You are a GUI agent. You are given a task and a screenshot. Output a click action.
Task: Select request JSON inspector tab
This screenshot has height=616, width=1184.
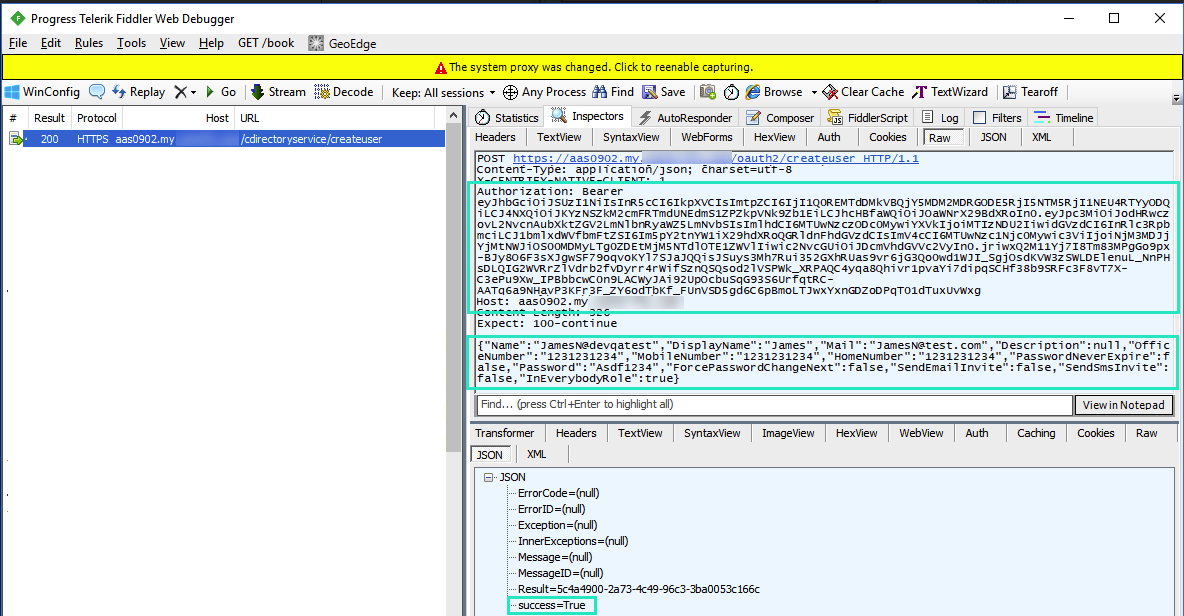[993, 137]
